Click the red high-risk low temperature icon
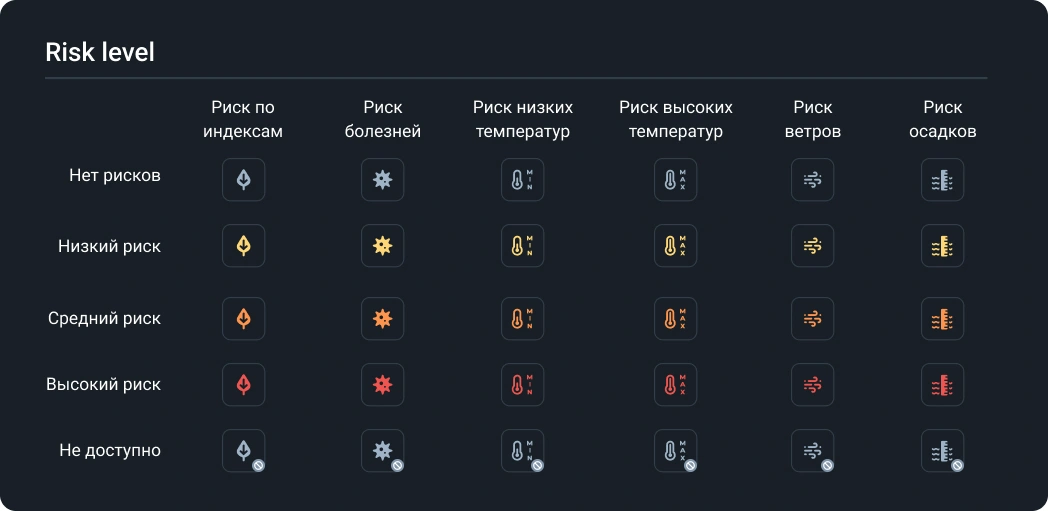Image resolution: width=1048 pixels, height=511 pixels. click(x=522, y=385)
